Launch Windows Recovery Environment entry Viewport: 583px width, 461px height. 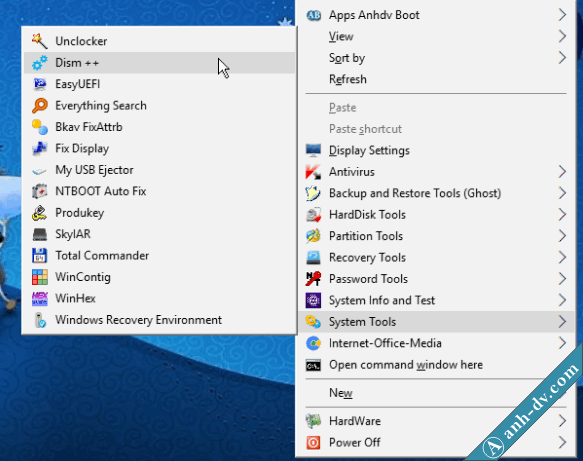point(160,320)
